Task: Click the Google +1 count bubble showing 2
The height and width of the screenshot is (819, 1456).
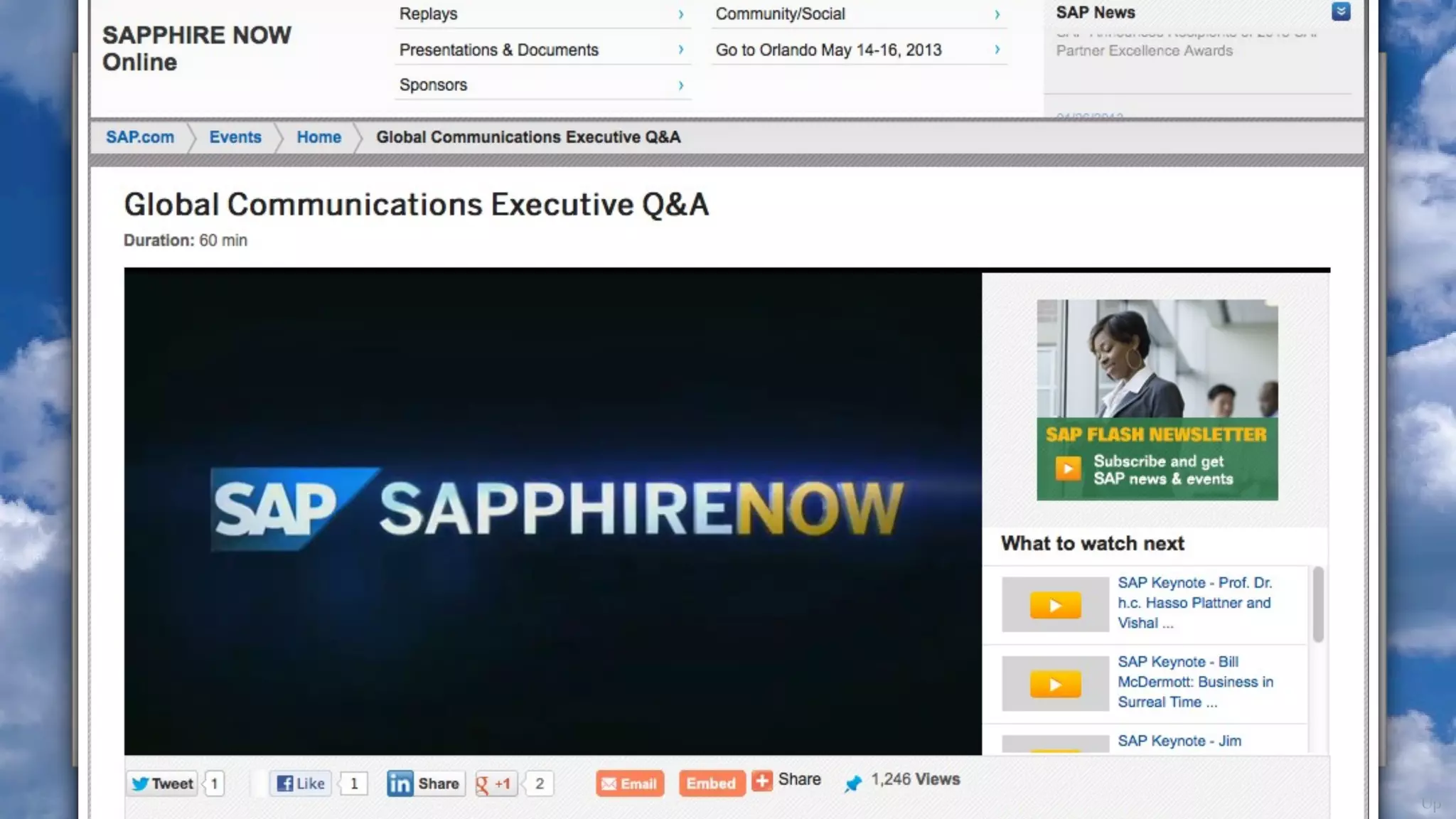Action: [x=540, y=783]
